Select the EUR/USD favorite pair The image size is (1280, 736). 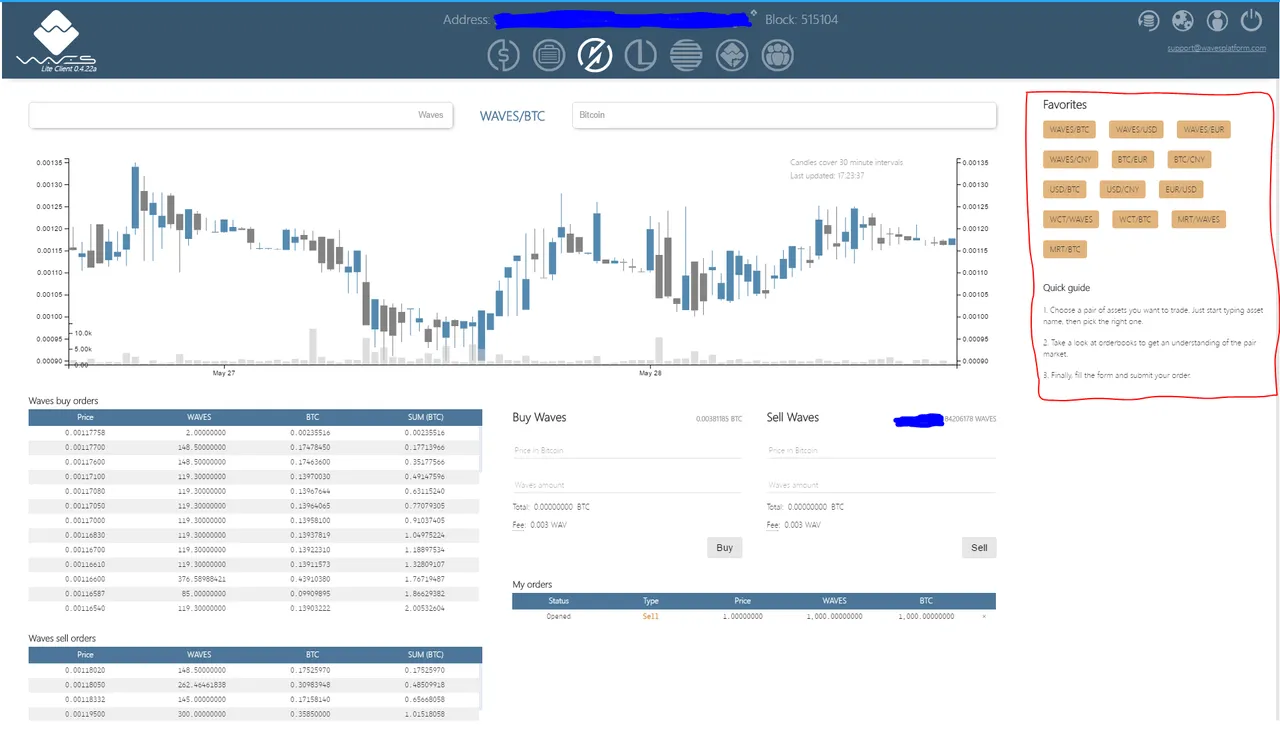click(1180, 189)
